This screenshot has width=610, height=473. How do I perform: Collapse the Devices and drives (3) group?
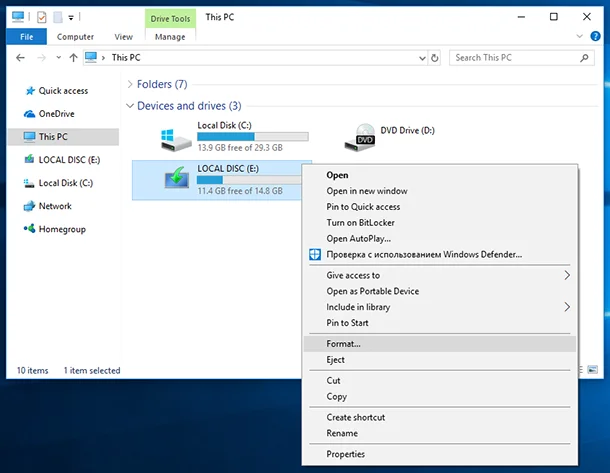[130, 106]
